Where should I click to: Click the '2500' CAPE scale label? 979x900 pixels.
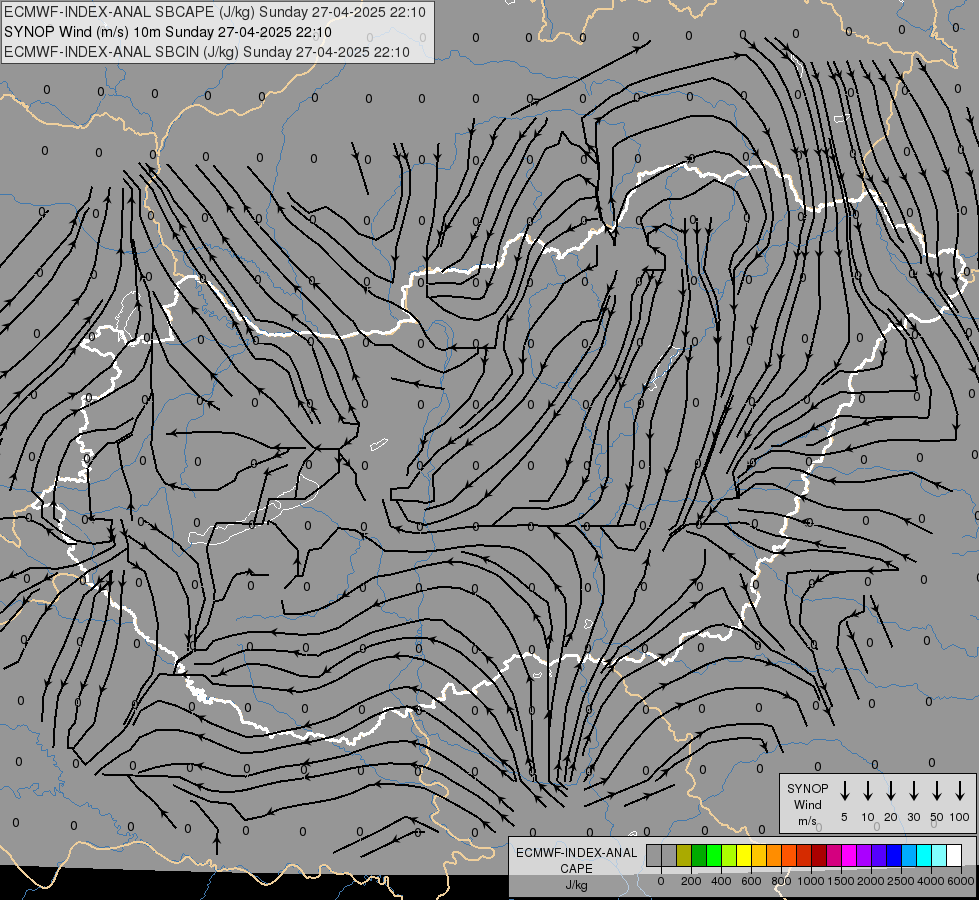coord(901,881)
